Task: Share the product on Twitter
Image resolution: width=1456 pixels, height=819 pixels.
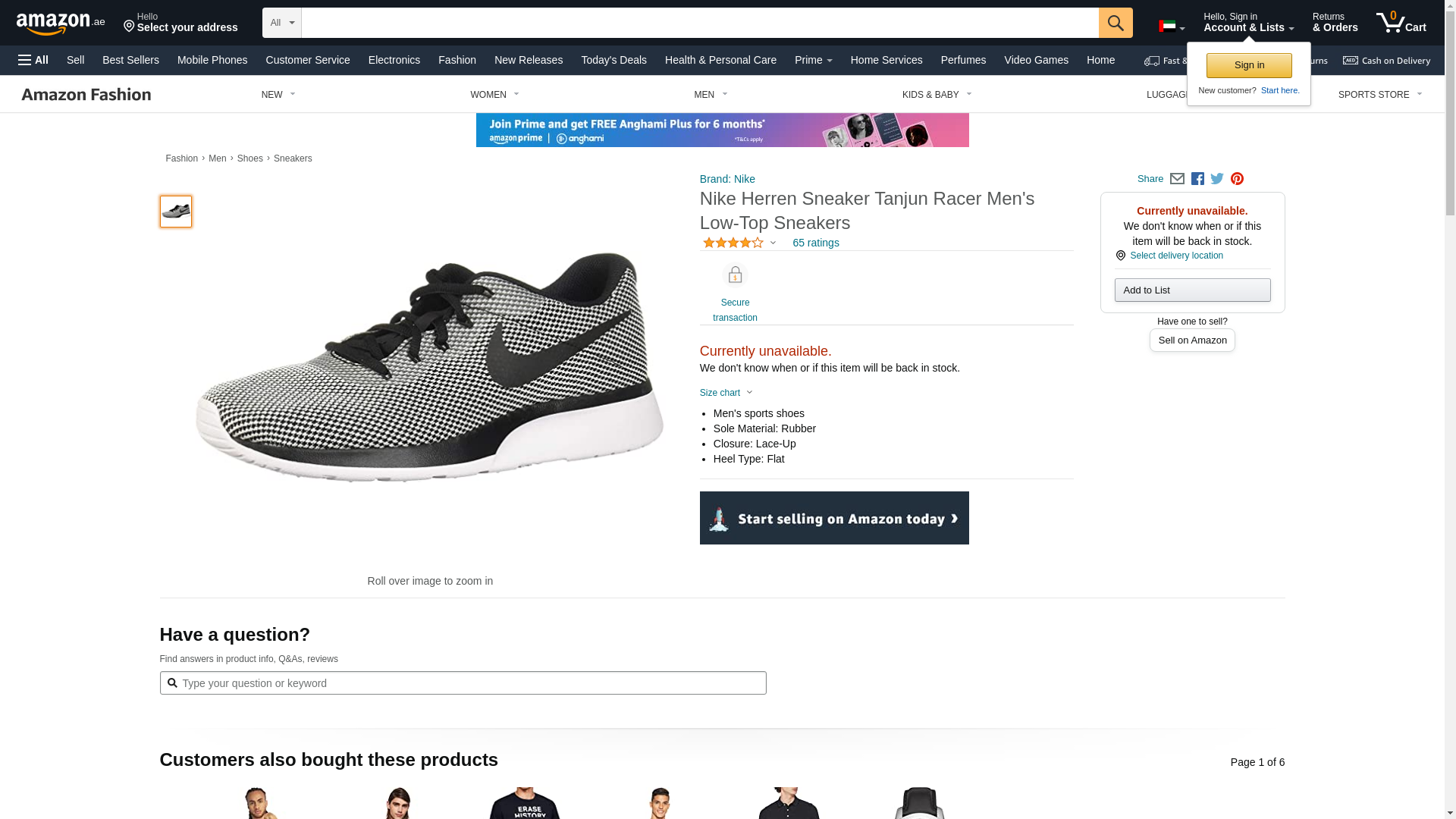Action: [x=1217, y=179]
